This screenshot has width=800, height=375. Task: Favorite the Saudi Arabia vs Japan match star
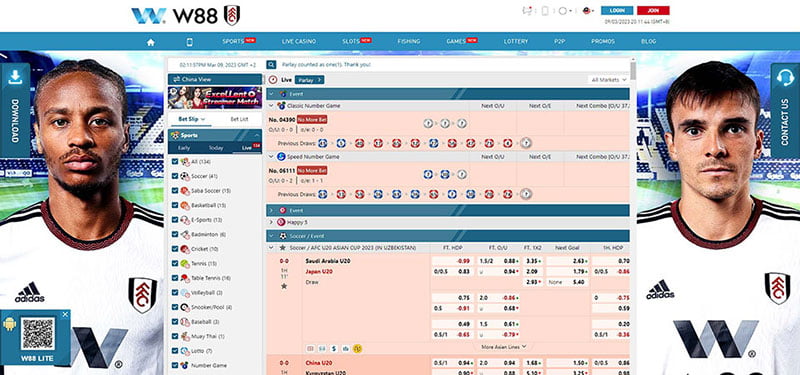point(284,286)
